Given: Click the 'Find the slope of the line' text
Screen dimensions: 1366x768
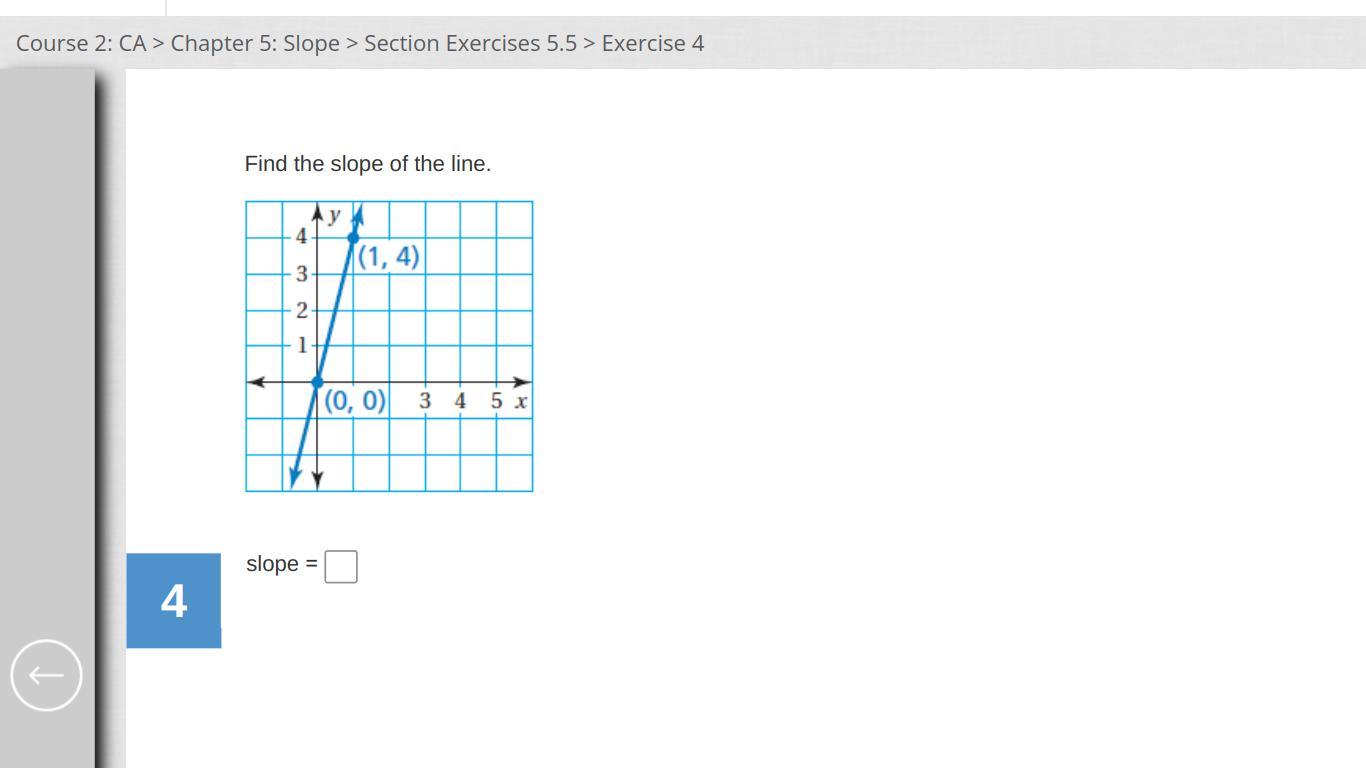Looking at the screenshot, I should 368,164.
